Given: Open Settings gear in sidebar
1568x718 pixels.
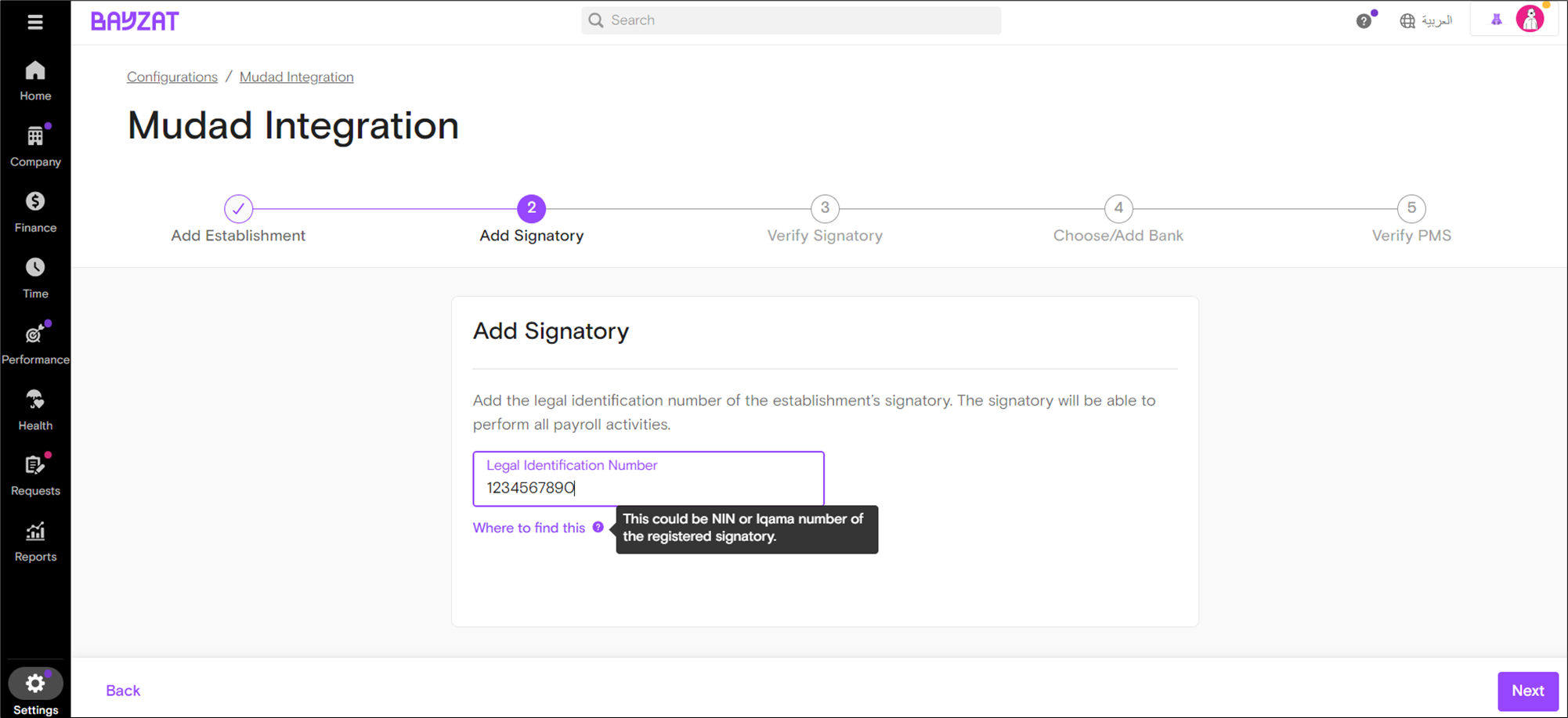Looking at the screenshot, I should [x=35, y=684].
